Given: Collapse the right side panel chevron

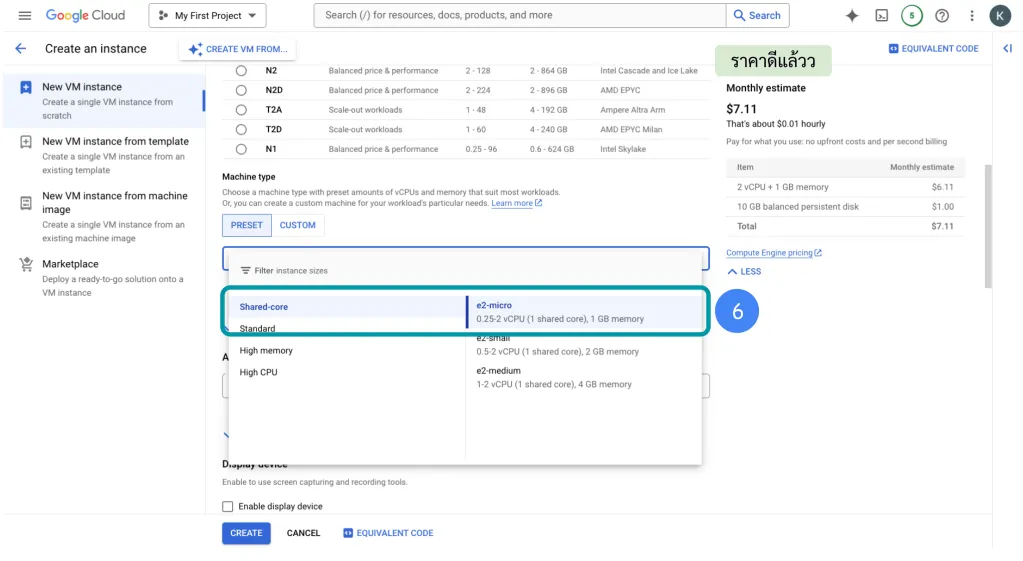Looking at the screenshot, I should click(x=1007, y=49).
